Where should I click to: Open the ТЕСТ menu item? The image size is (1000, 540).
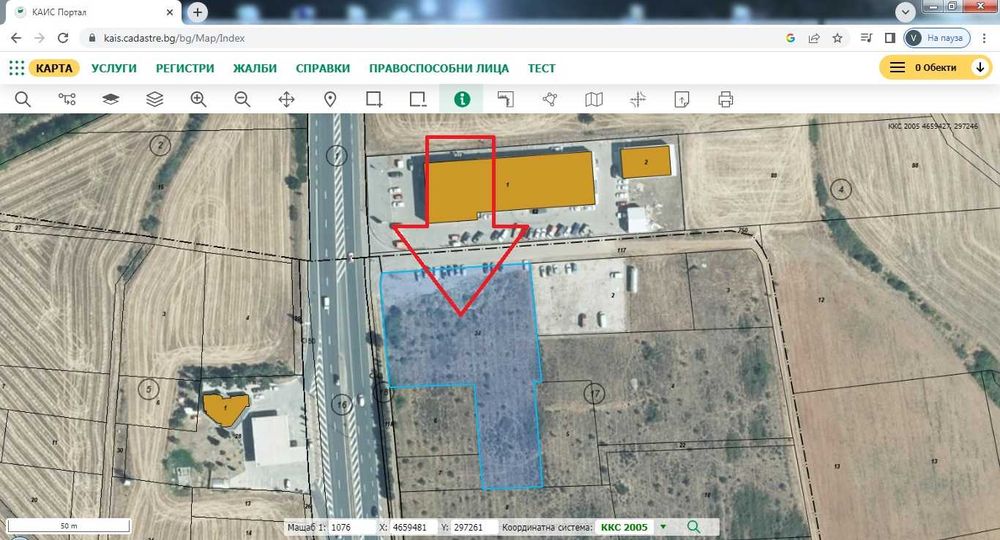(541, 68)
